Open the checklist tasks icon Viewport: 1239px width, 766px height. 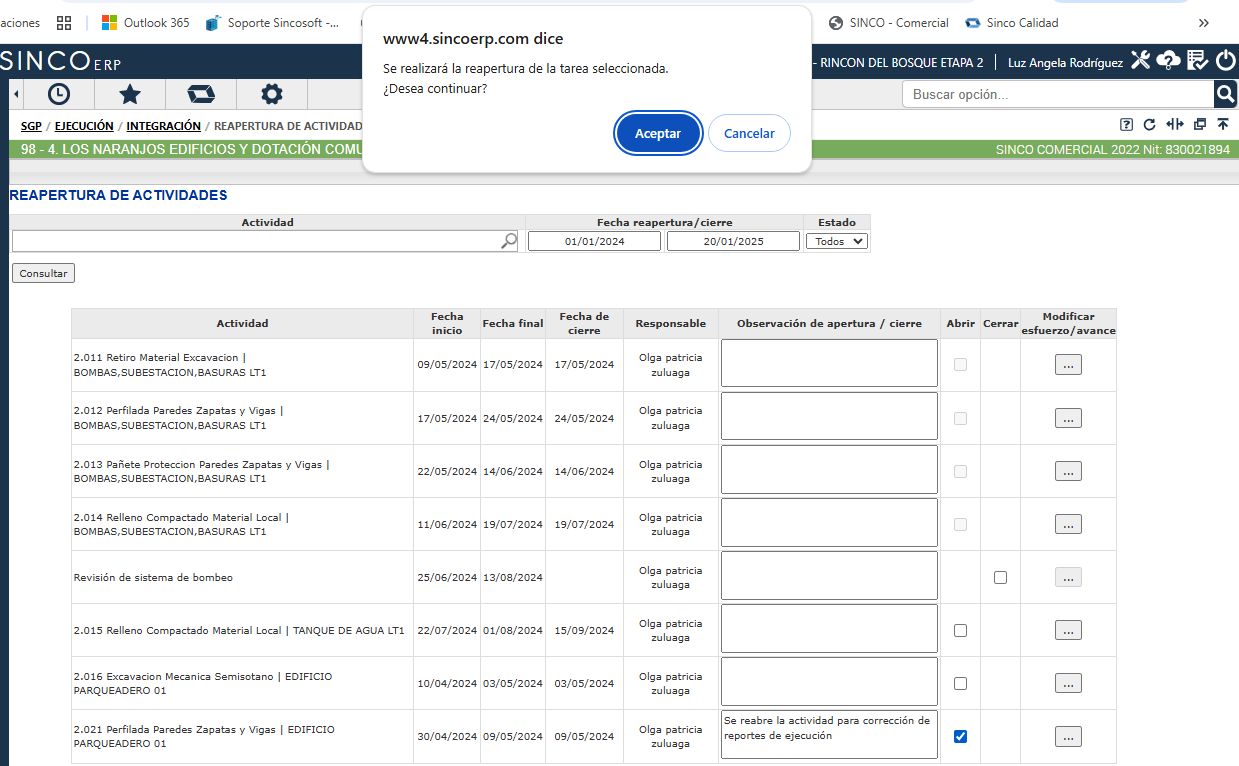point(1197,61)
